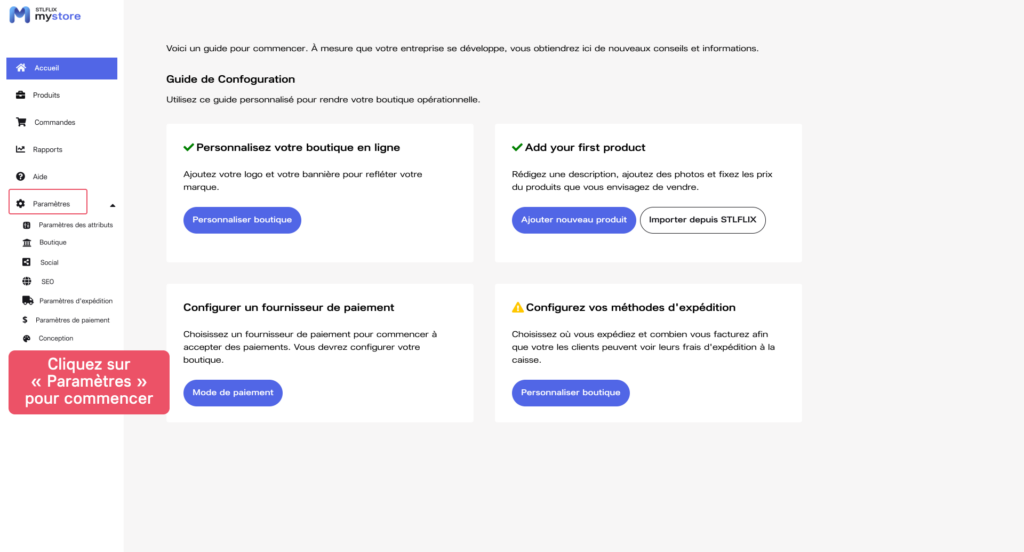1024x552 pixels.
Task: Click Personnaliser boutique under shipping methods
Action: (570, 393)
